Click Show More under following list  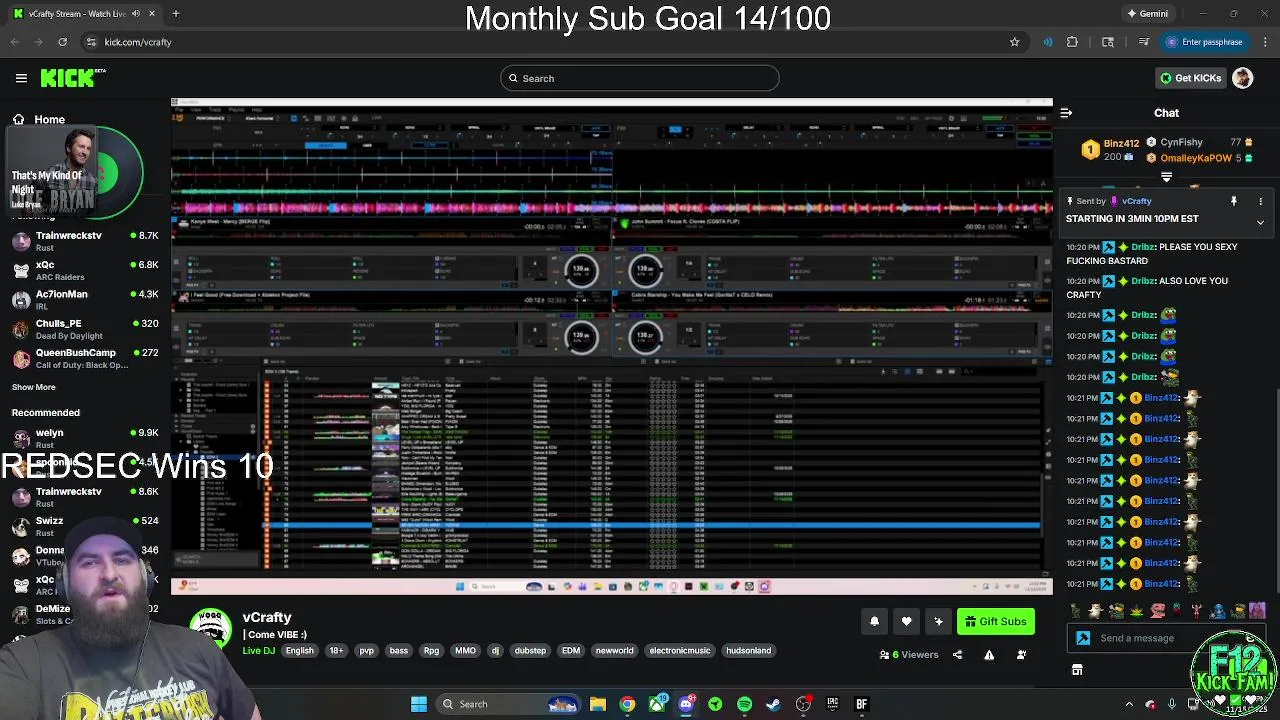point(34,387)
